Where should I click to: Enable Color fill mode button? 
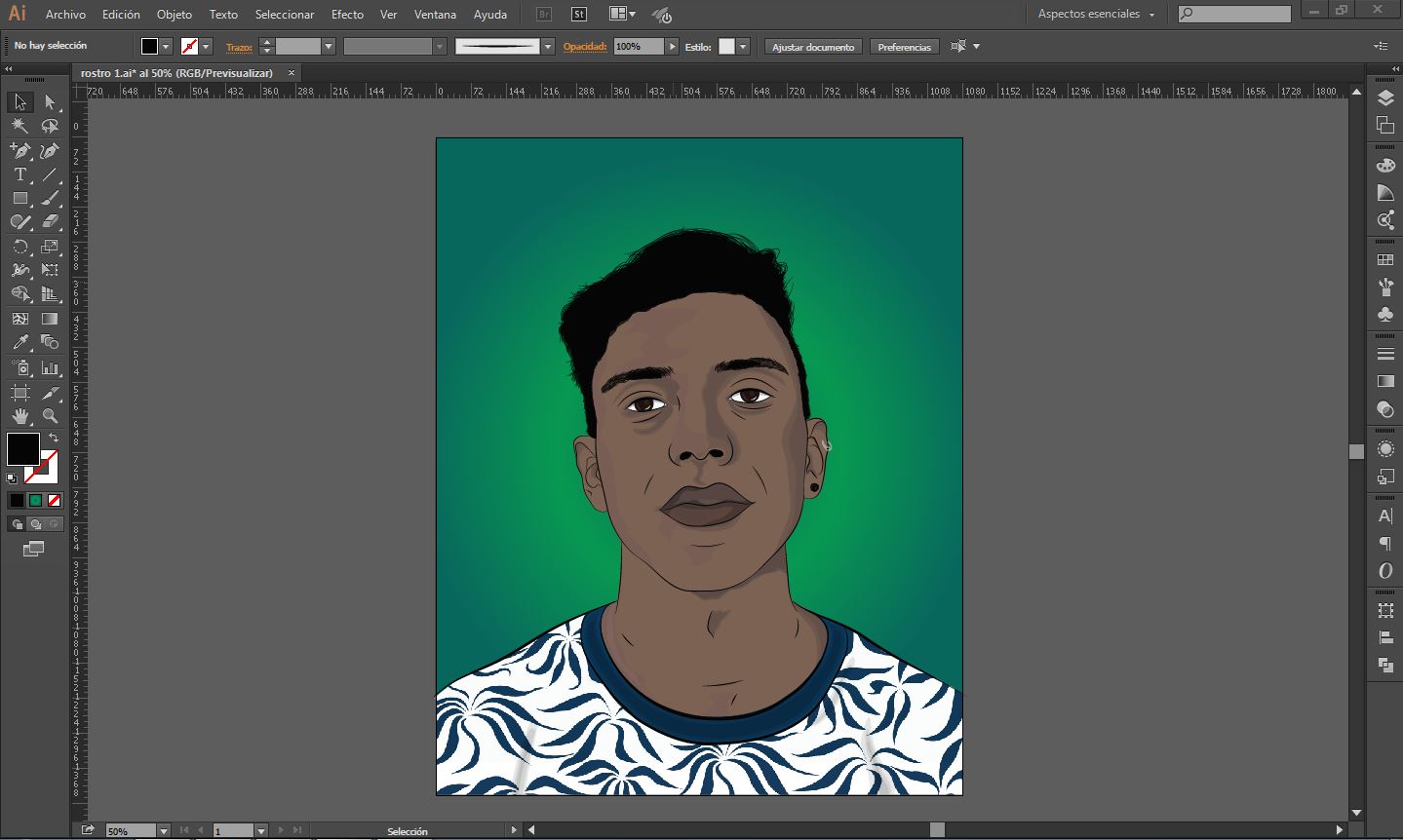tap(17, 500)
